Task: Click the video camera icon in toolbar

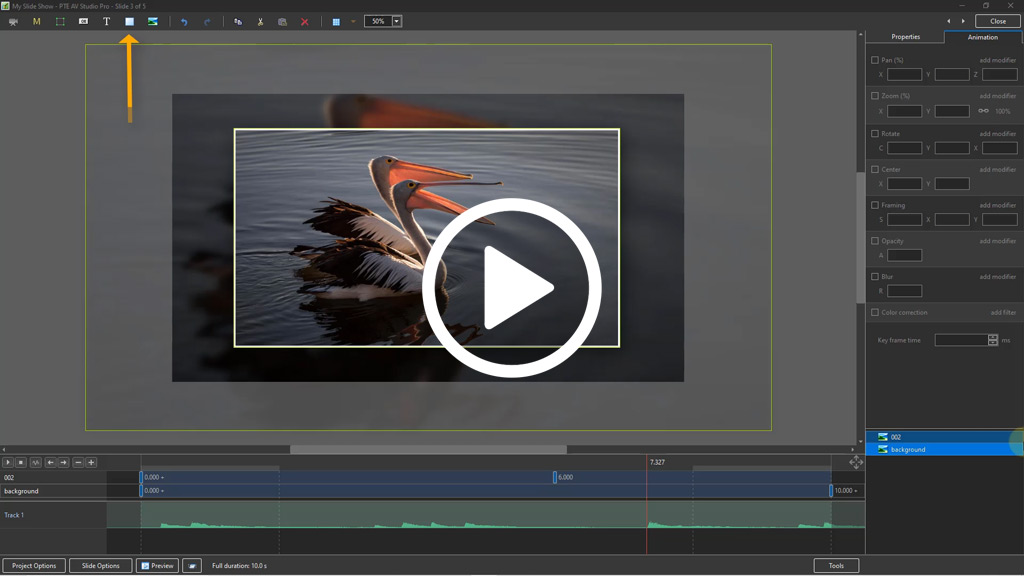Action: click(13, 22)
